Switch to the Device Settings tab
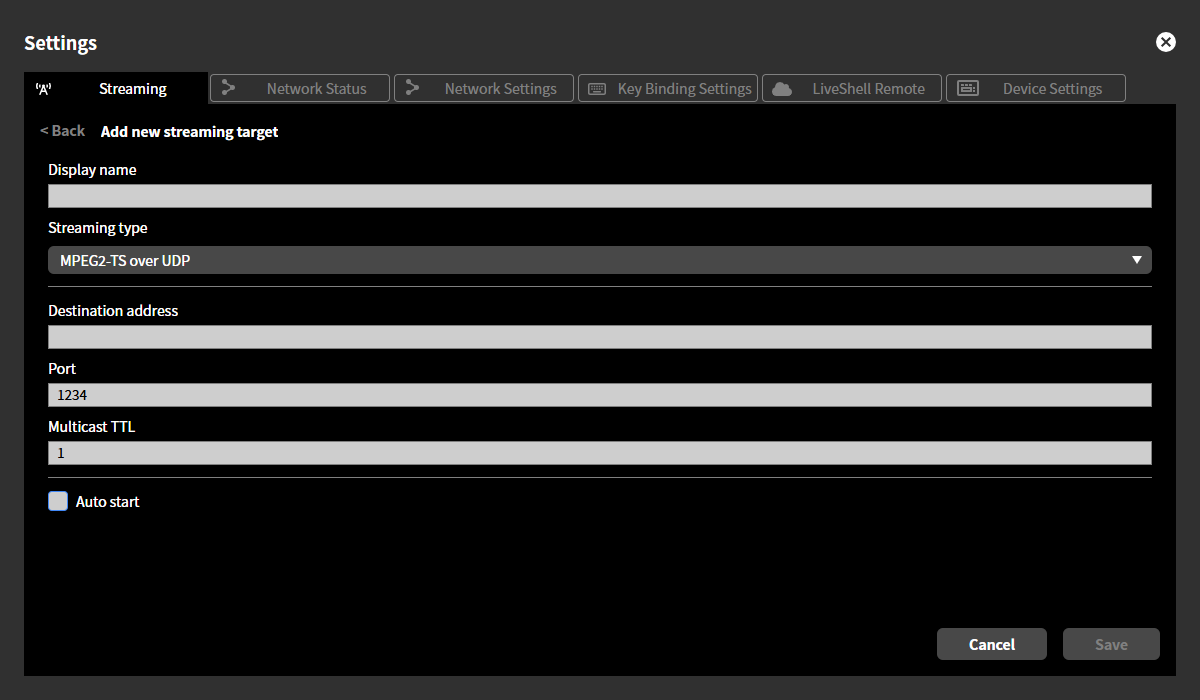1200x700 pixels. click(x=1036, y=88)
